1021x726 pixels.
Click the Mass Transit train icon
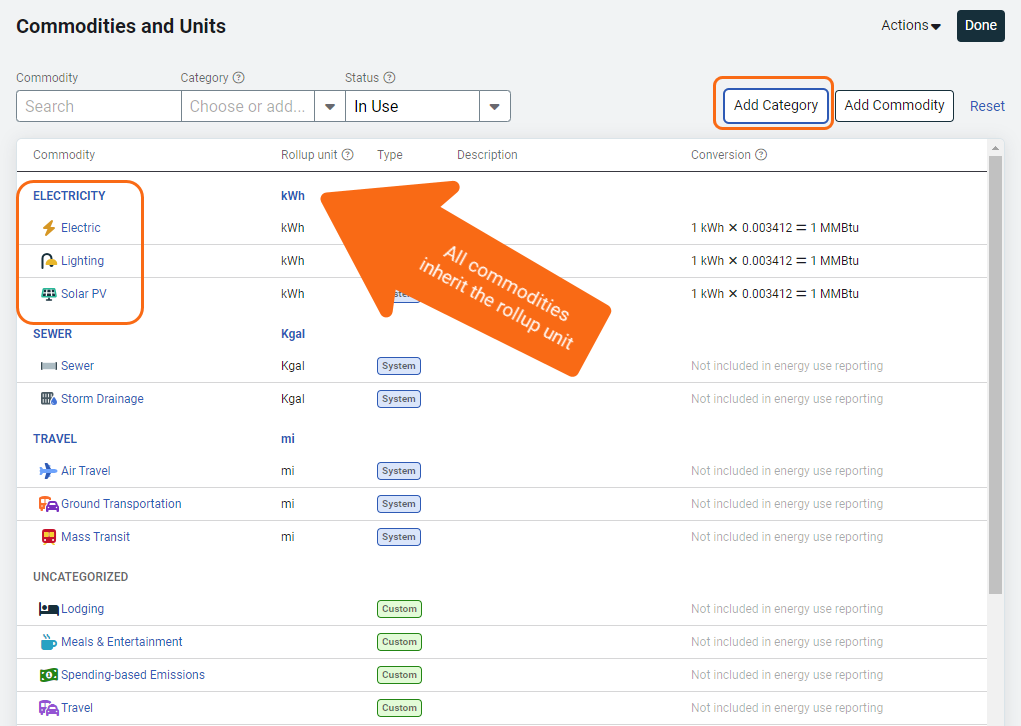49,537
